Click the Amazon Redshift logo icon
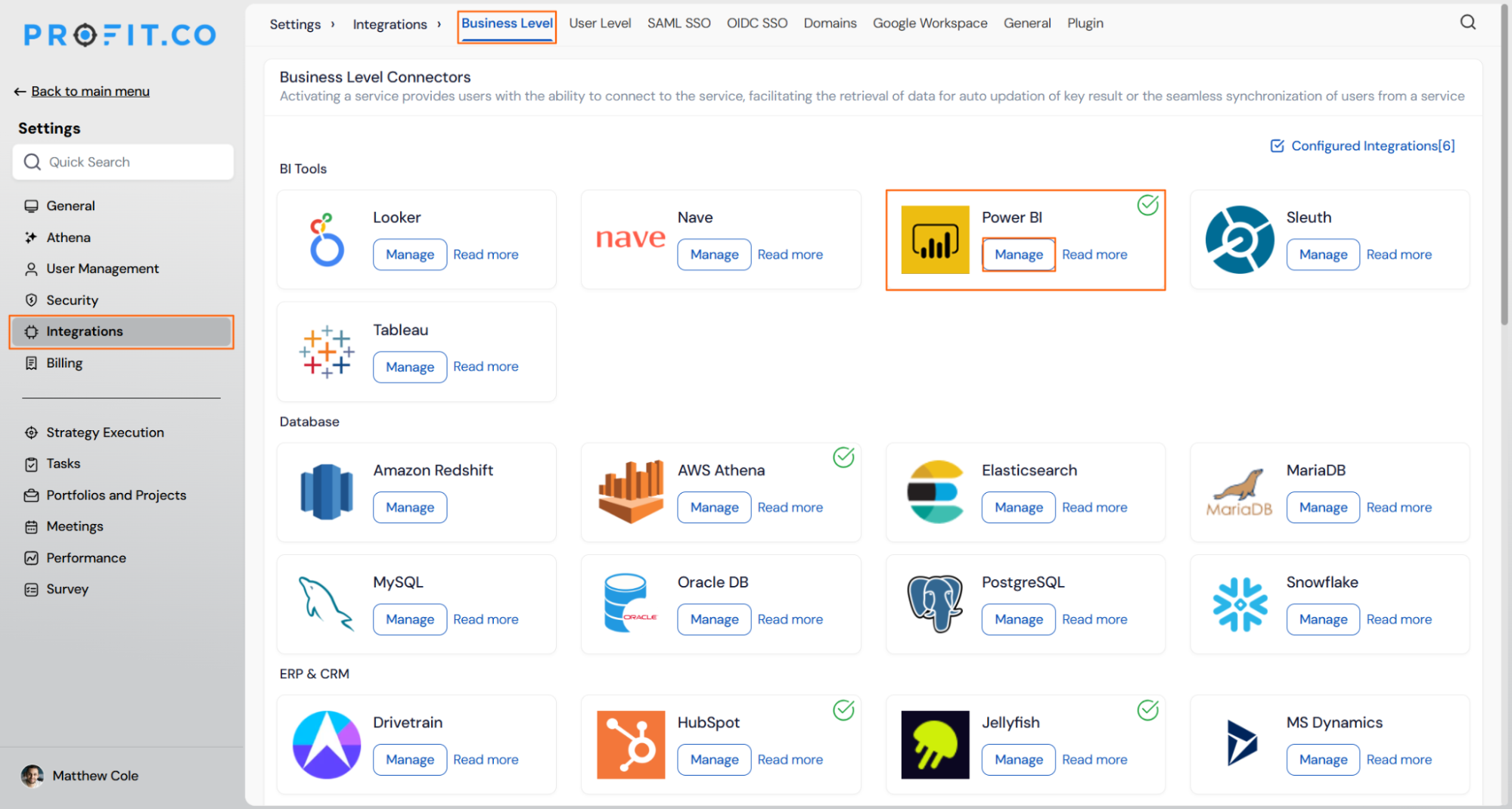 (327, 492)
